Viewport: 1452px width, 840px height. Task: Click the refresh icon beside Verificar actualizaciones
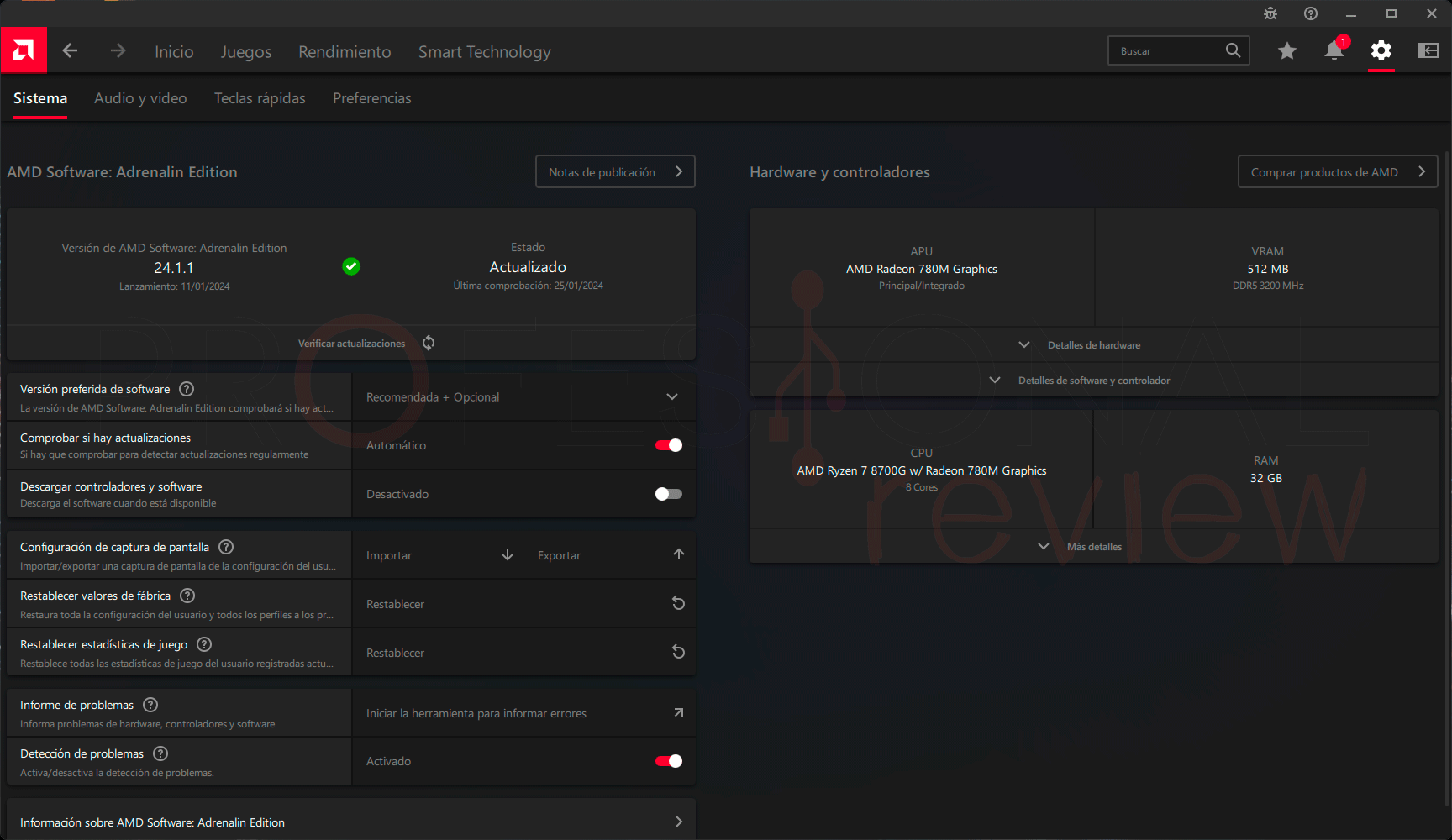pos(429,343)
